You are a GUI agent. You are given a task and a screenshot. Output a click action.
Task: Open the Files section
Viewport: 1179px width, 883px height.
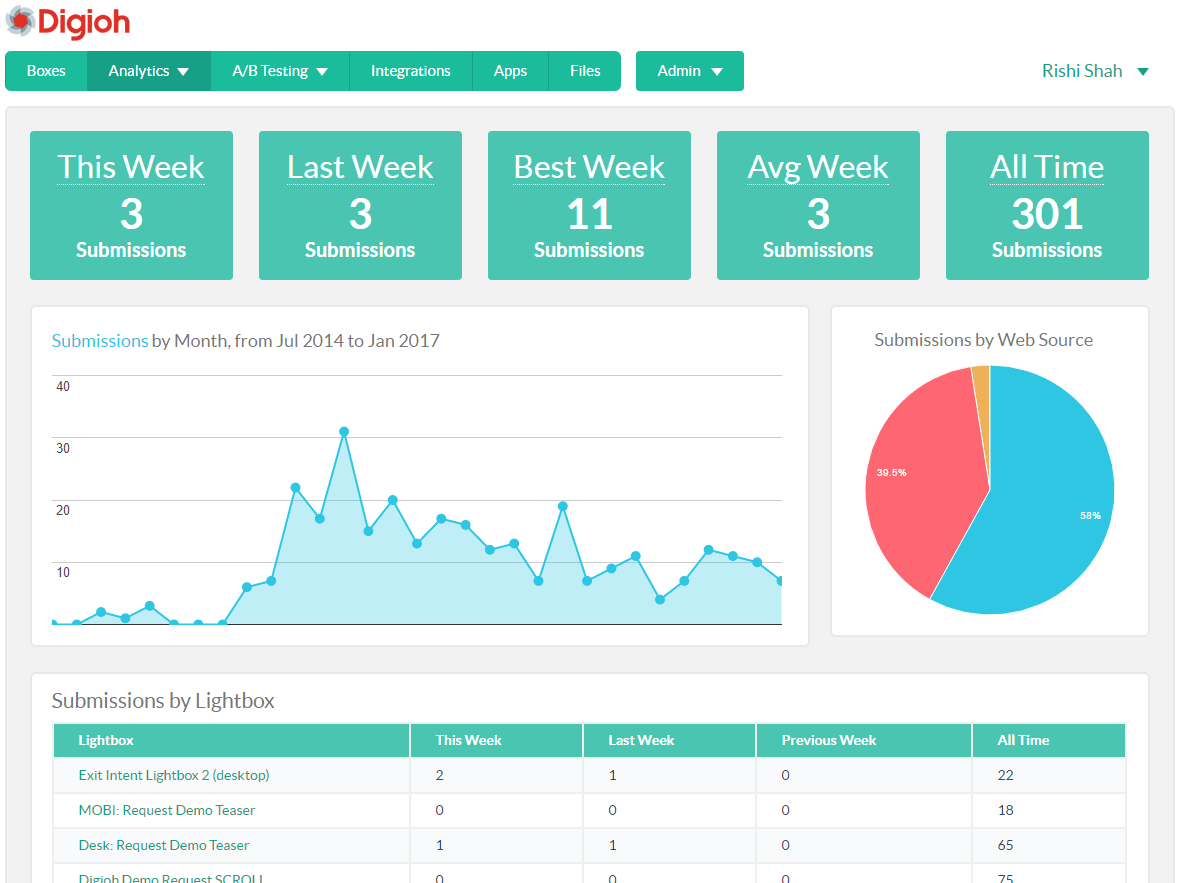(585, 71)
